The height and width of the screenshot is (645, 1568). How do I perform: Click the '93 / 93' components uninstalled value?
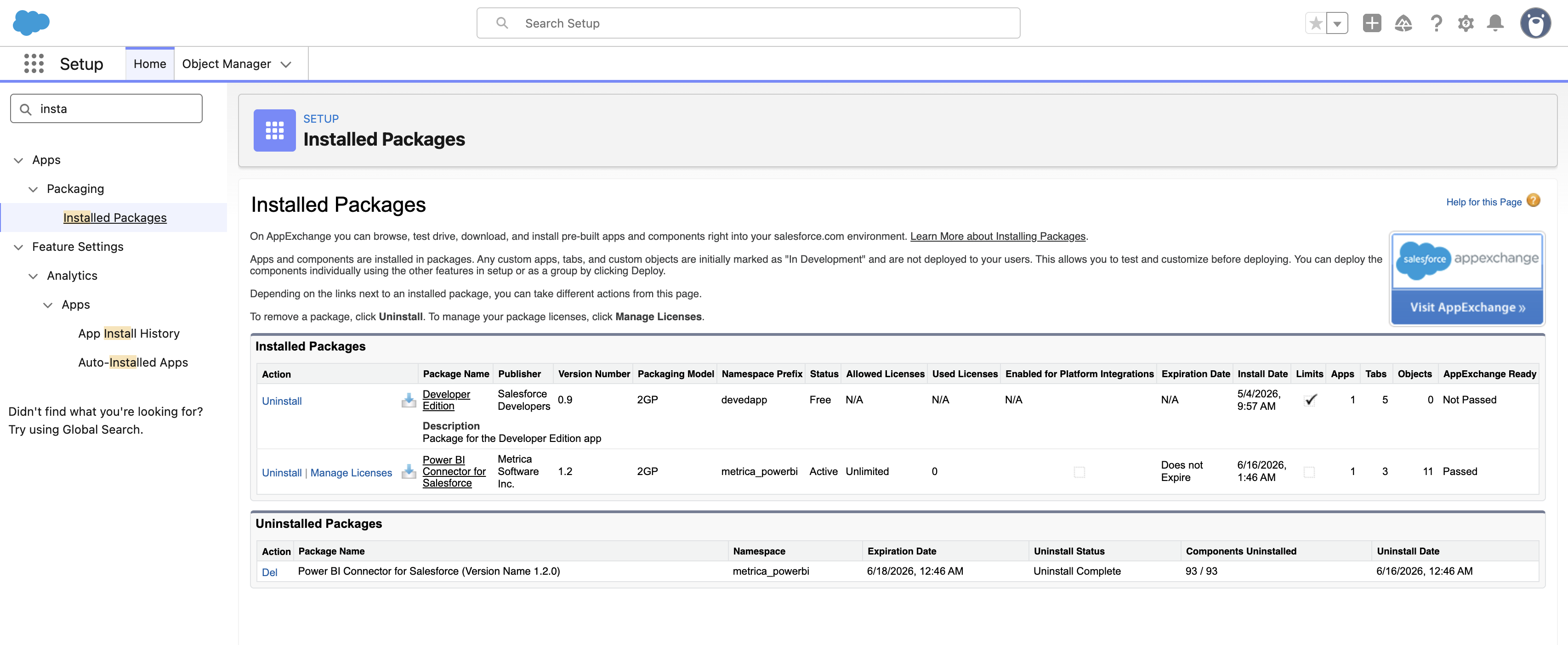(1201, 571)
